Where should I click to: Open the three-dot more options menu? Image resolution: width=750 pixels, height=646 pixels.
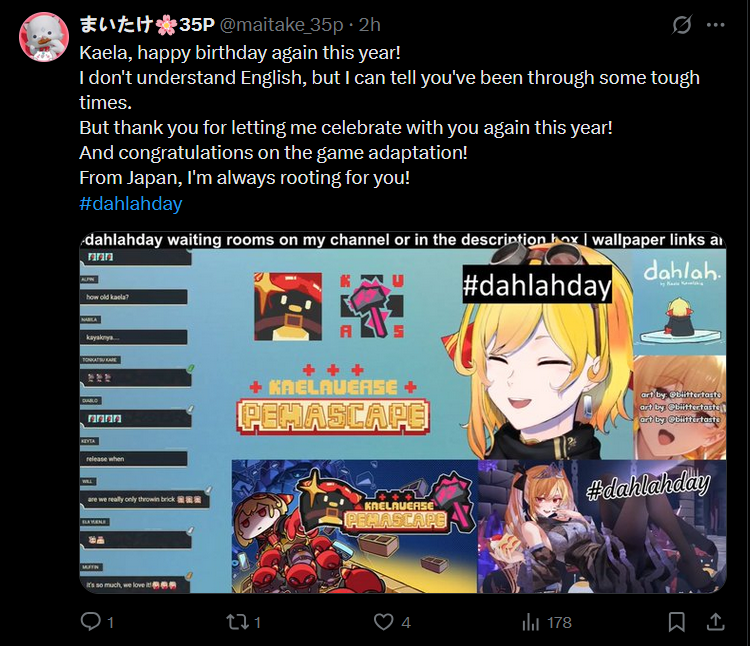click(716, 25)
